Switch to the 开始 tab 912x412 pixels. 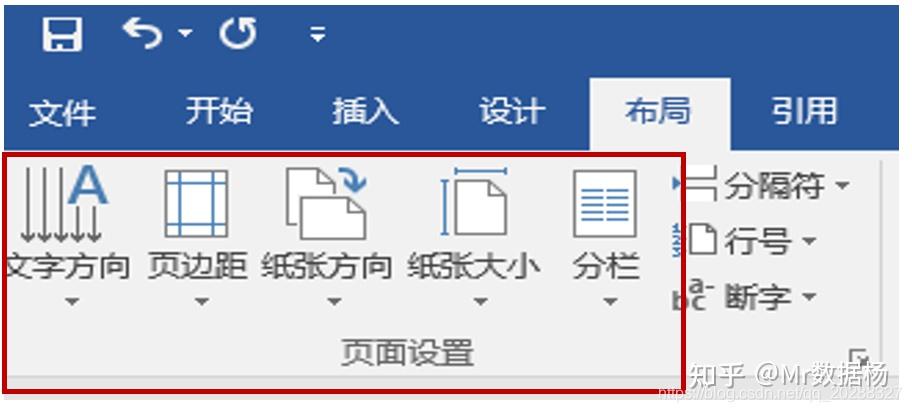219,111
